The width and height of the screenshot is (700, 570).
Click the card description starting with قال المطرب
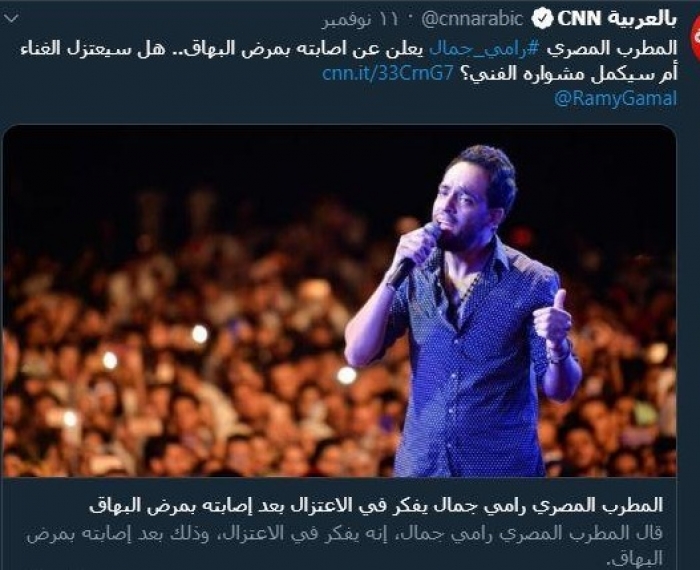[x=345, y=545]
